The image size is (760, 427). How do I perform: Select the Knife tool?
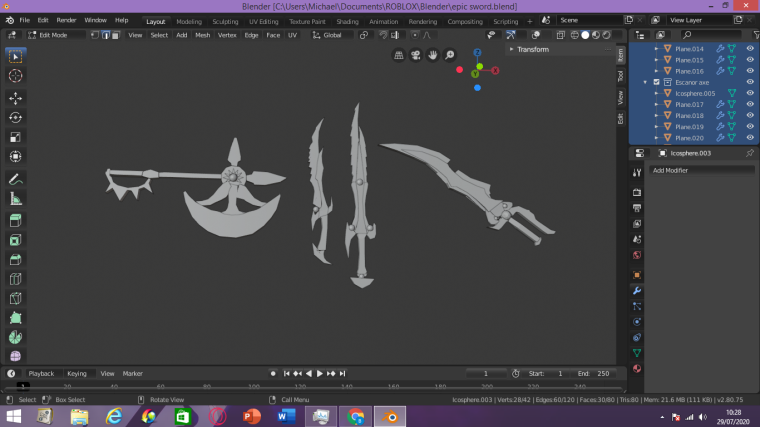click(15, 298)
